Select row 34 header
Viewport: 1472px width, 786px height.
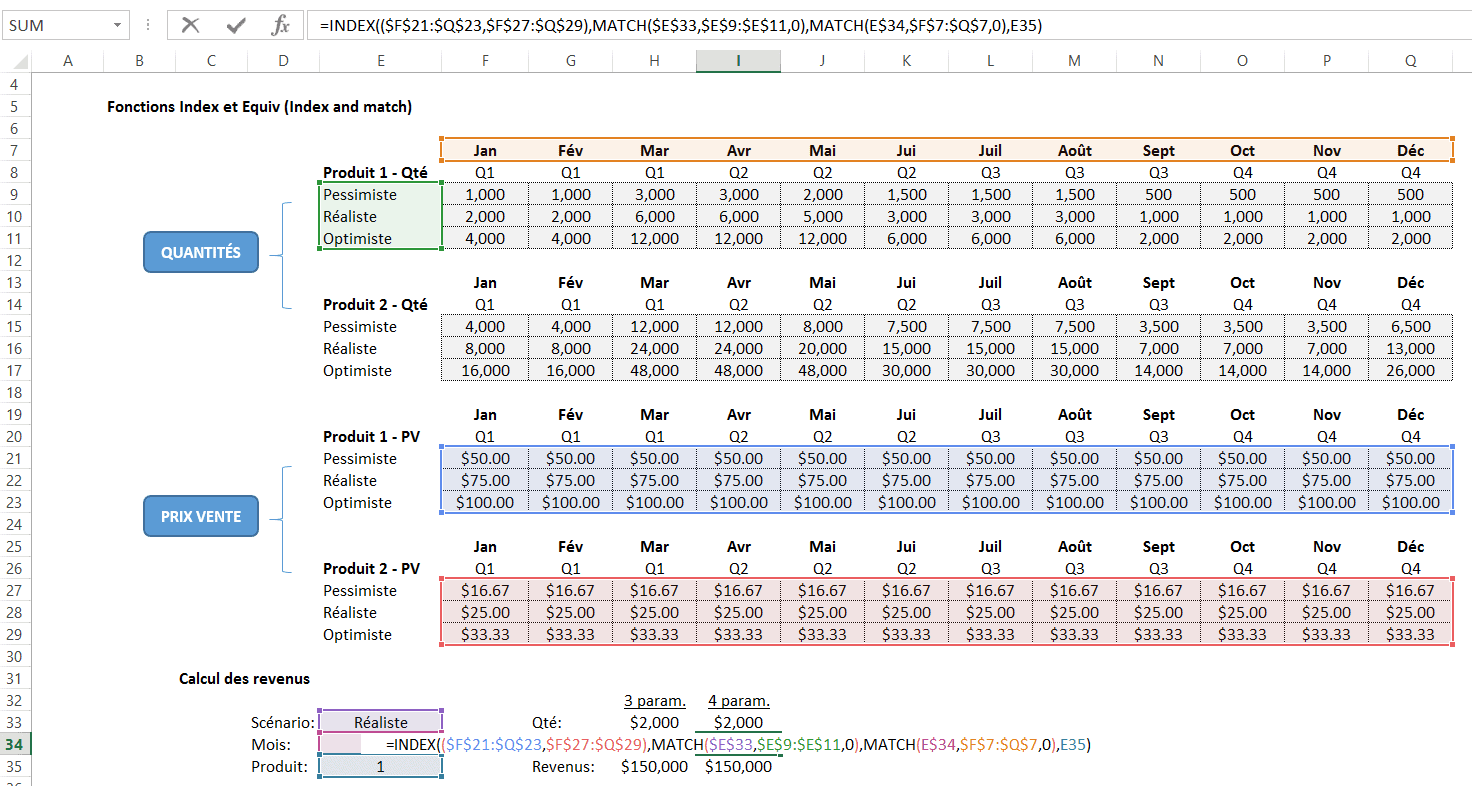(x=14, y=745)
